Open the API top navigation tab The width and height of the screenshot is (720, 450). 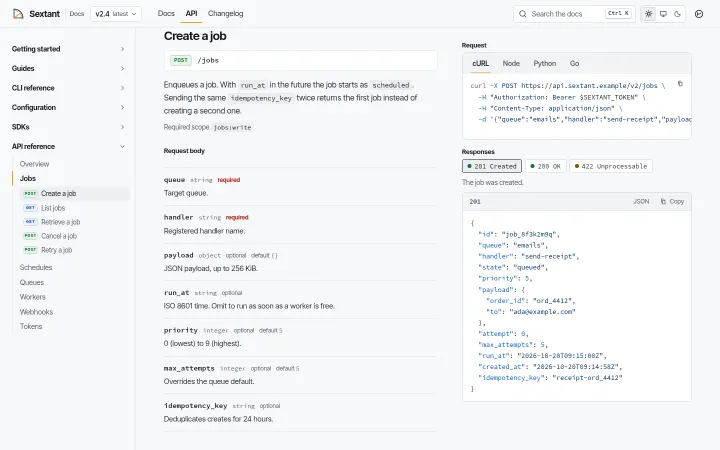pos(191,14)
